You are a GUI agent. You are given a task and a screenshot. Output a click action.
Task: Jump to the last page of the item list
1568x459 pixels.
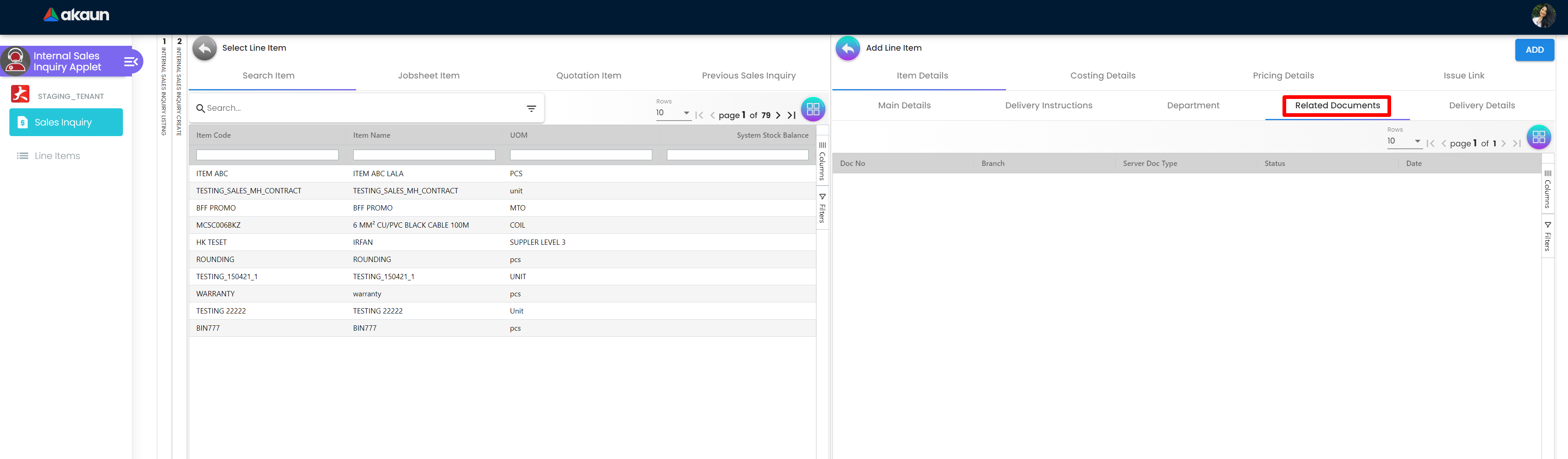[x=791, y=115]
